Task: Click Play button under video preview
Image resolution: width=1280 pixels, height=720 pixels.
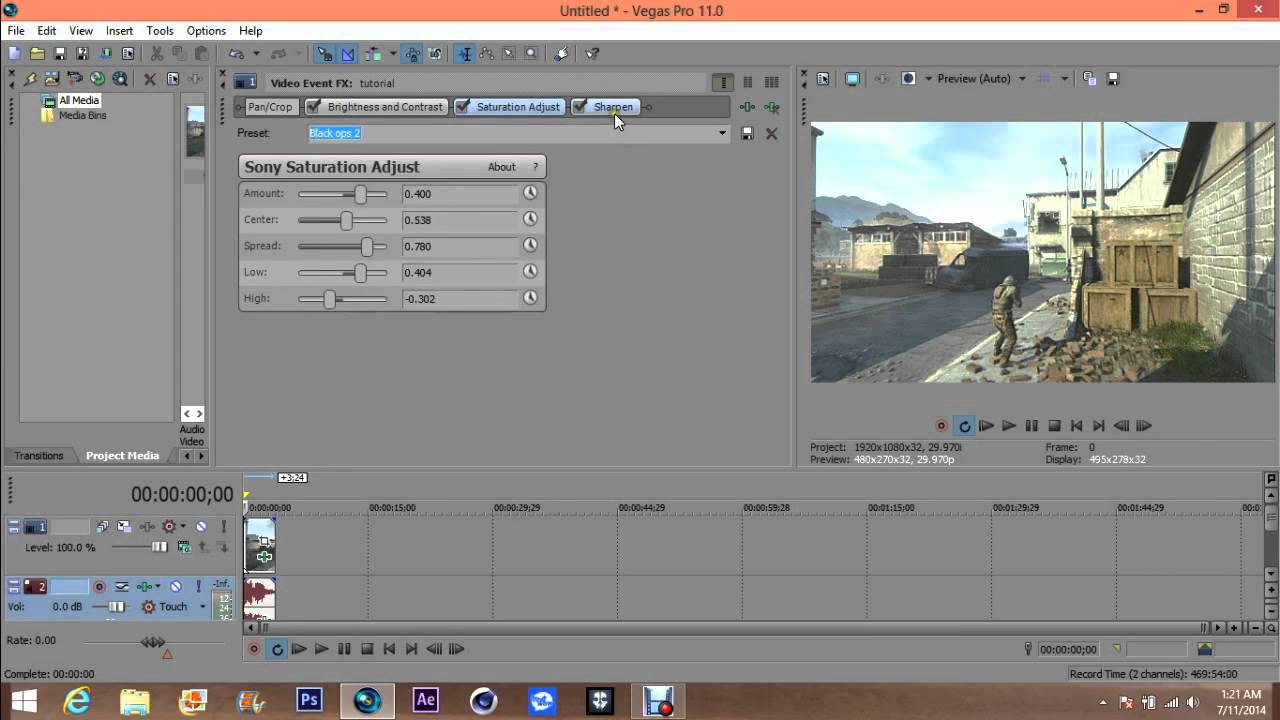Action: (x=1009, y=425)
